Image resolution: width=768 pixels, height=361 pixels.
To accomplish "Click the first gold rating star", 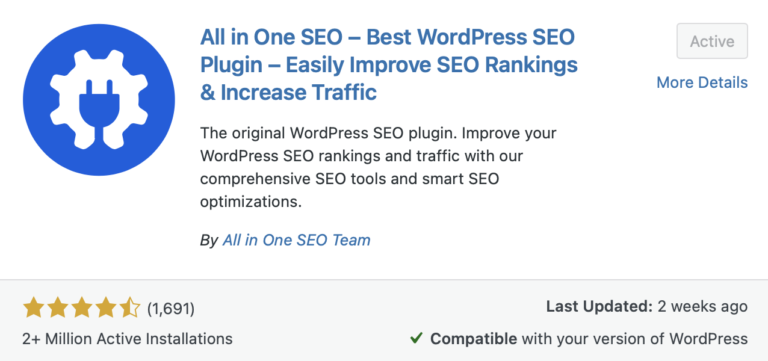I will [x=32, y=309].
